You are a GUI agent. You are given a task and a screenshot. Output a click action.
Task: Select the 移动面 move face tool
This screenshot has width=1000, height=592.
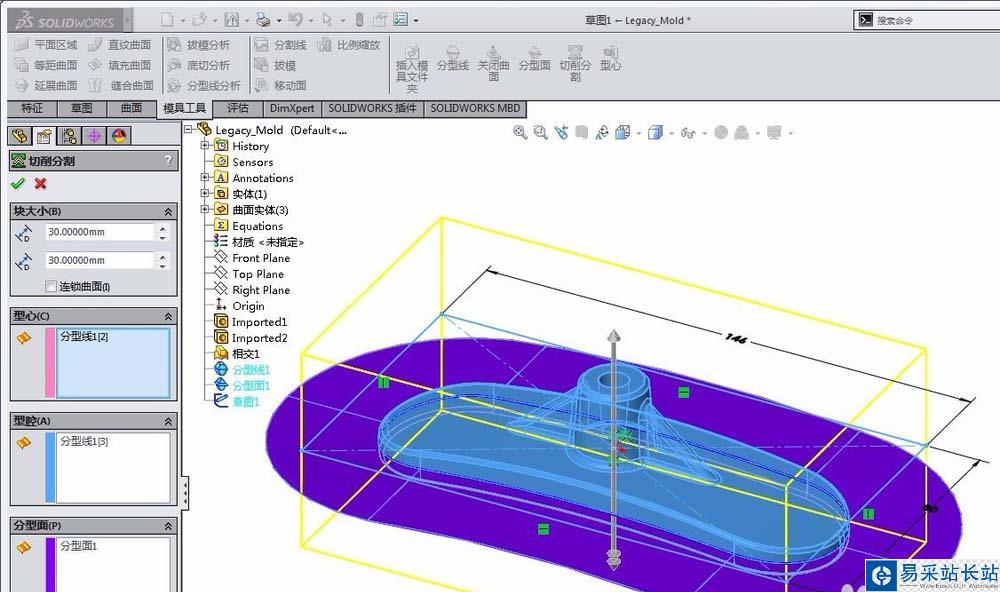point(281,85)
